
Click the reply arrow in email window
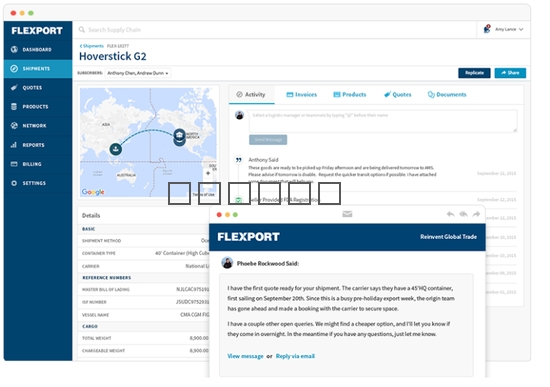point(451,214)
